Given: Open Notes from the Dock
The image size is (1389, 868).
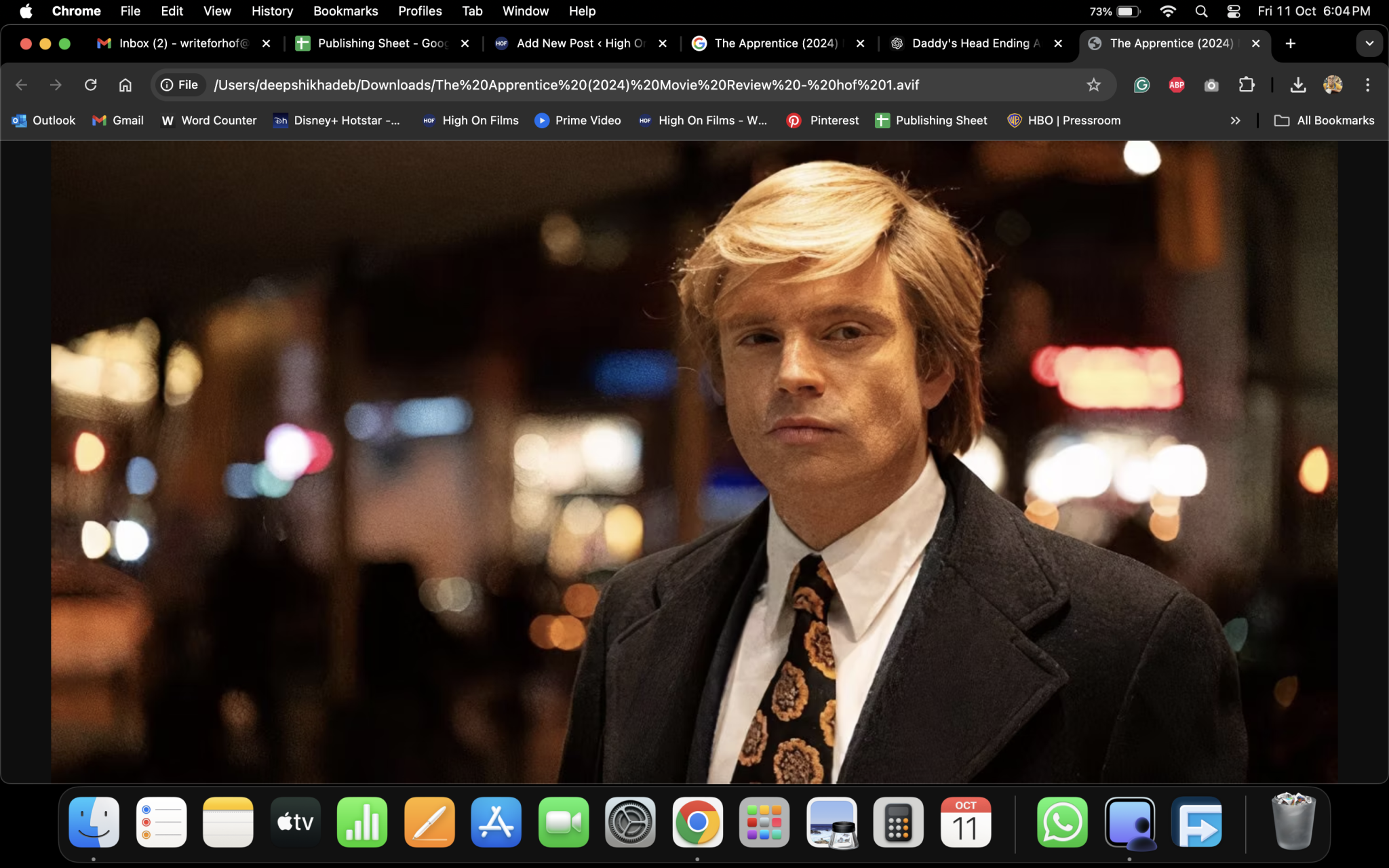Looking at the screenshot, I should [x=228, y=822].
